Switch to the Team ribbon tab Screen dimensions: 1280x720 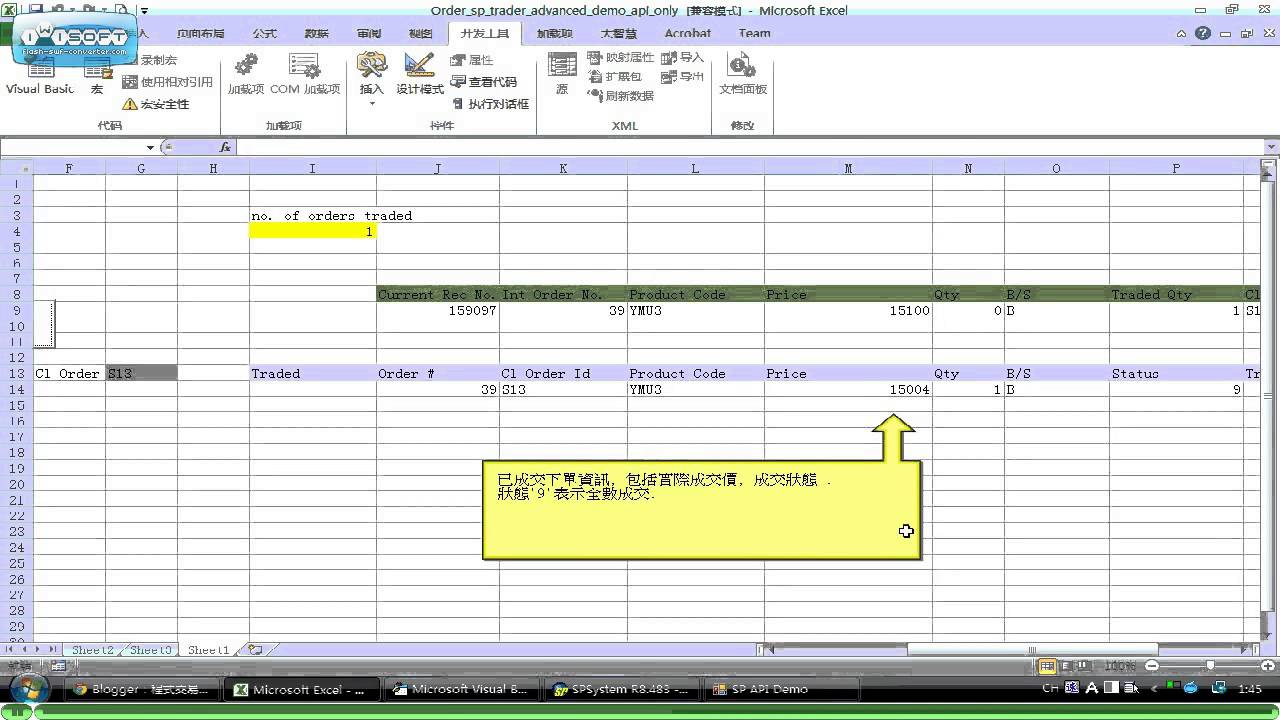pos(754,33)
